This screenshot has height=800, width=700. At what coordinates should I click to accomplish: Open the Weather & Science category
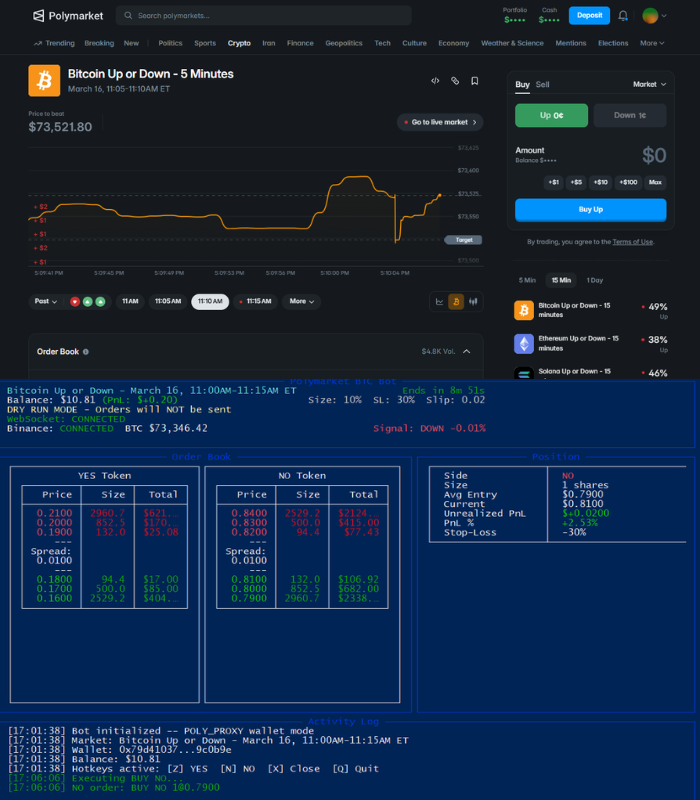click(512, 43)
